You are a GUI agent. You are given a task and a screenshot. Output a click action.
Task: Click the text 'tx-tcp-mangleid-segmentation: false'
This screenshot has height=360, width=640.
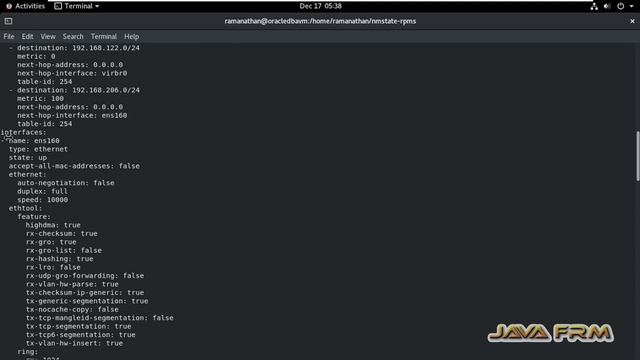pos(100,318)
